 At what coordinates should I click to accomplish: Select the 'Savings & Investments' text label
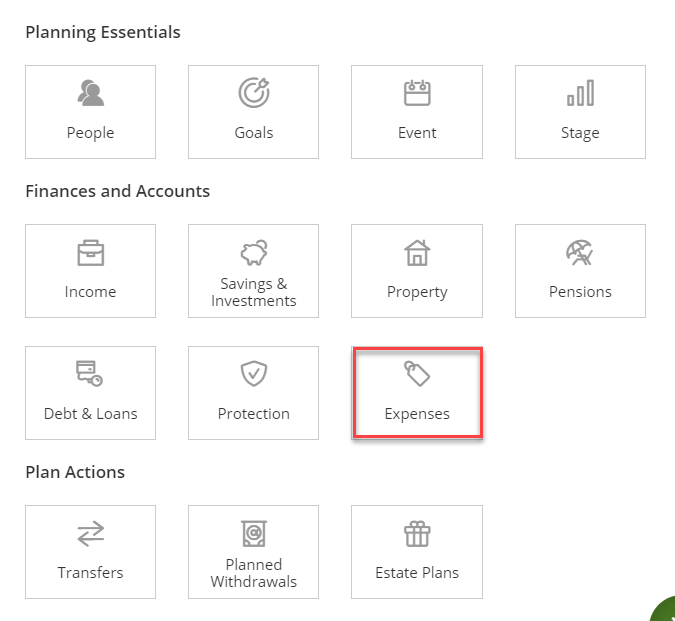pyautogui.click(x=253, y=292)
